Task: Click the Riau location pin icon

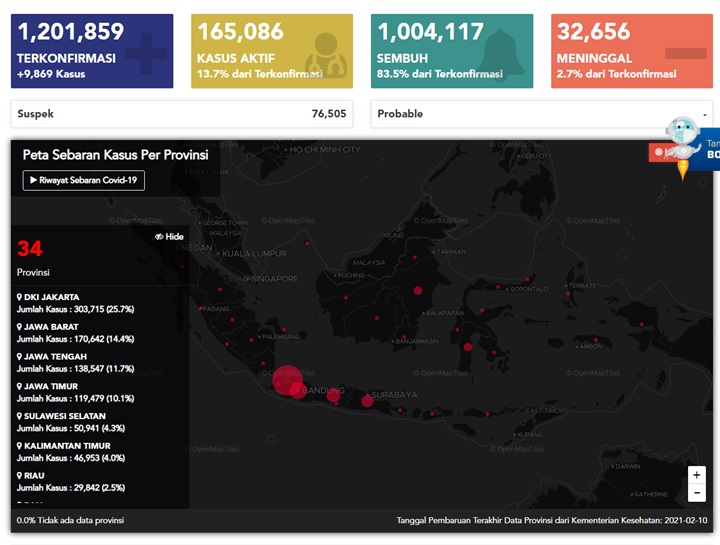Action: 20,476
